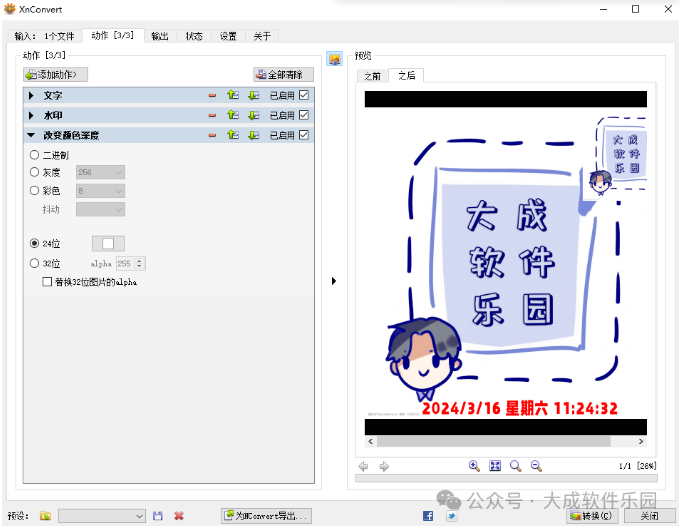This screenshot has width=681, height=526.
Task: Switch to the 关于 tab
Action: [262, 36]
